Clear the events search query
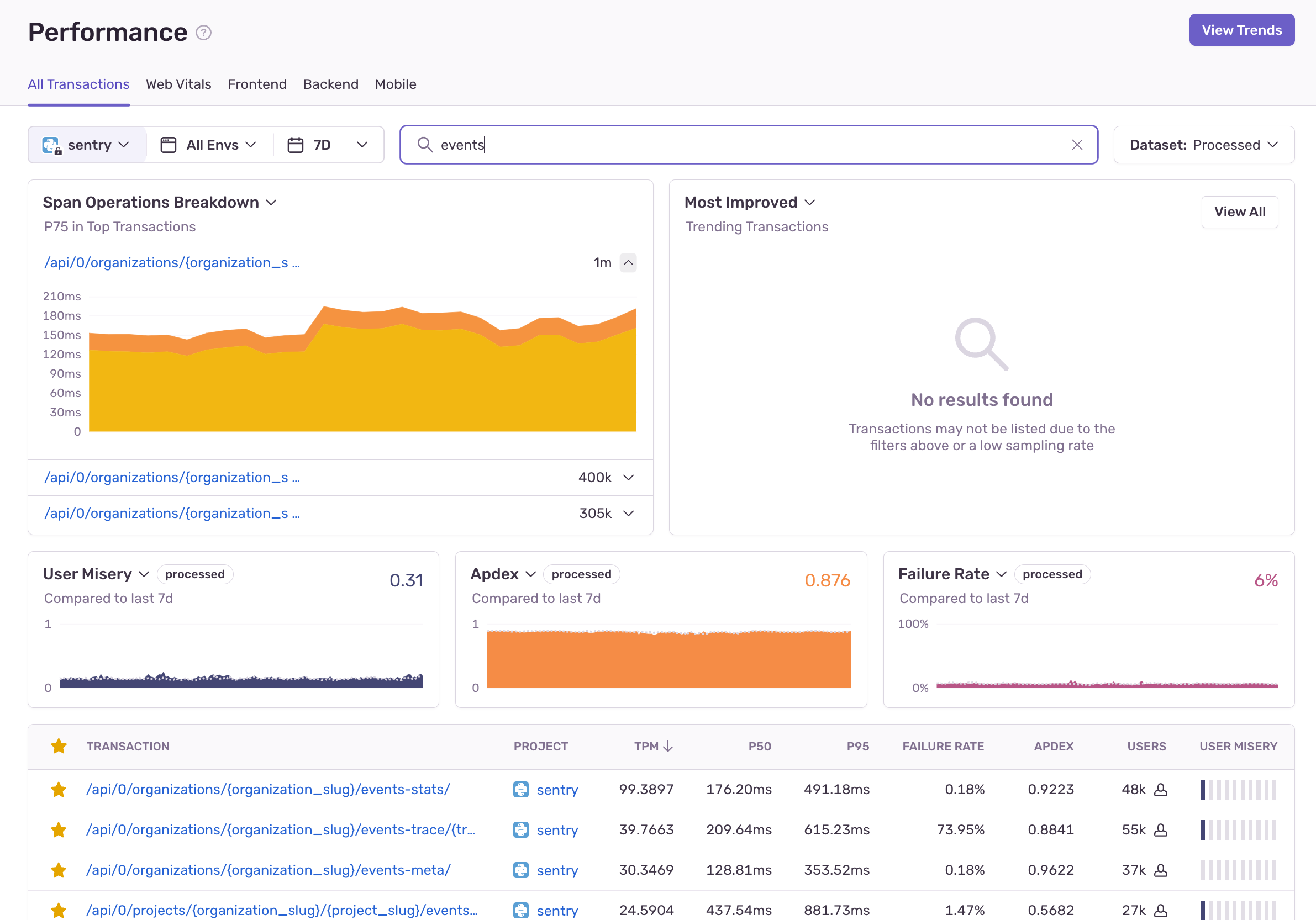 coord(1077,145)
